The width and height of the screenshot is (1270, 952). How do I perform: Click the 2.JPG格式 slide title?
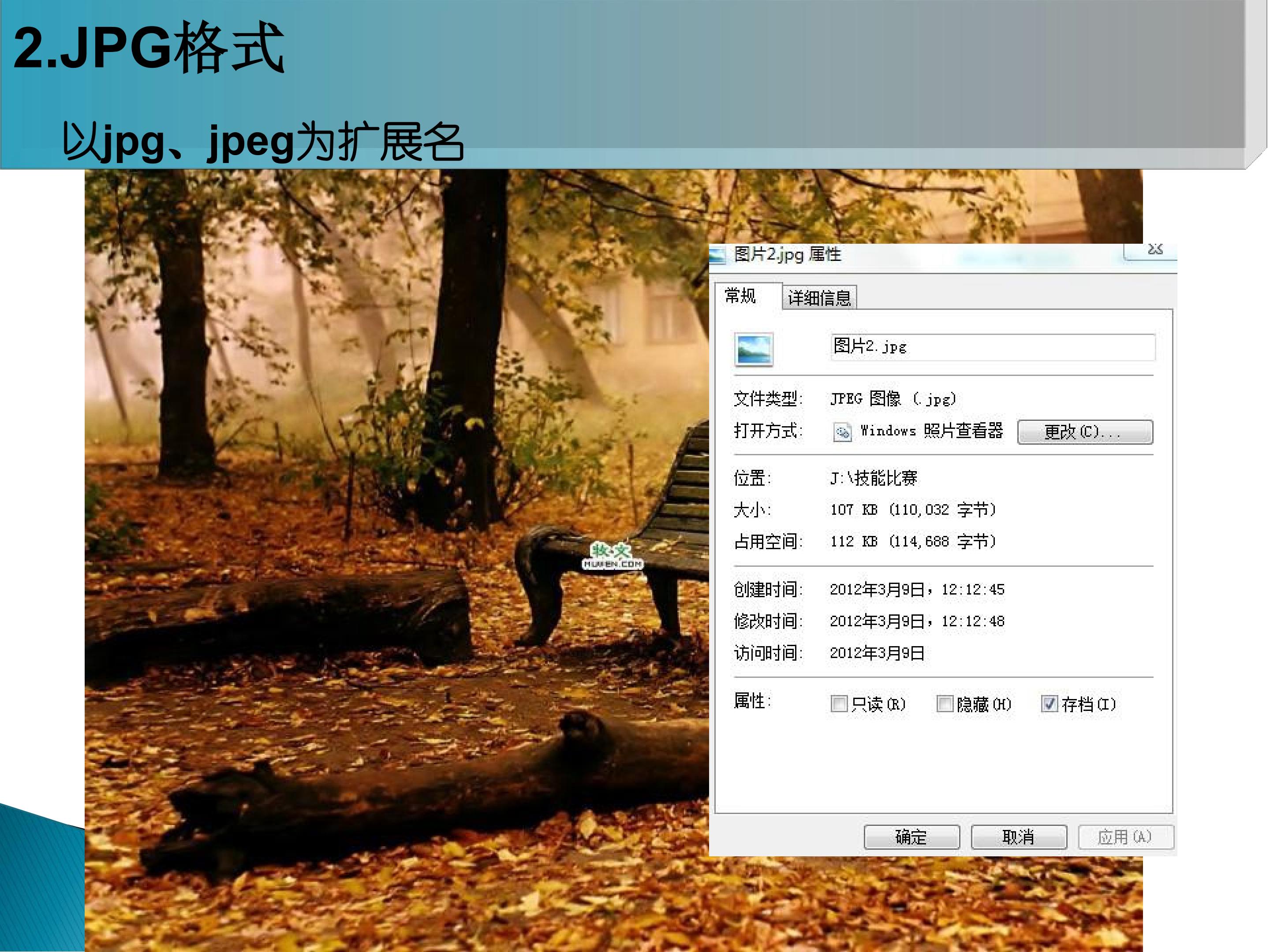[x=149, y=47]
